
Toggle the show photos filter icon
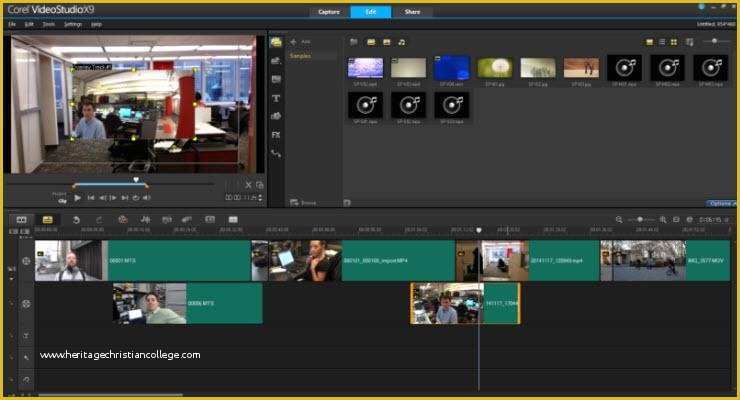click(387, 42)
